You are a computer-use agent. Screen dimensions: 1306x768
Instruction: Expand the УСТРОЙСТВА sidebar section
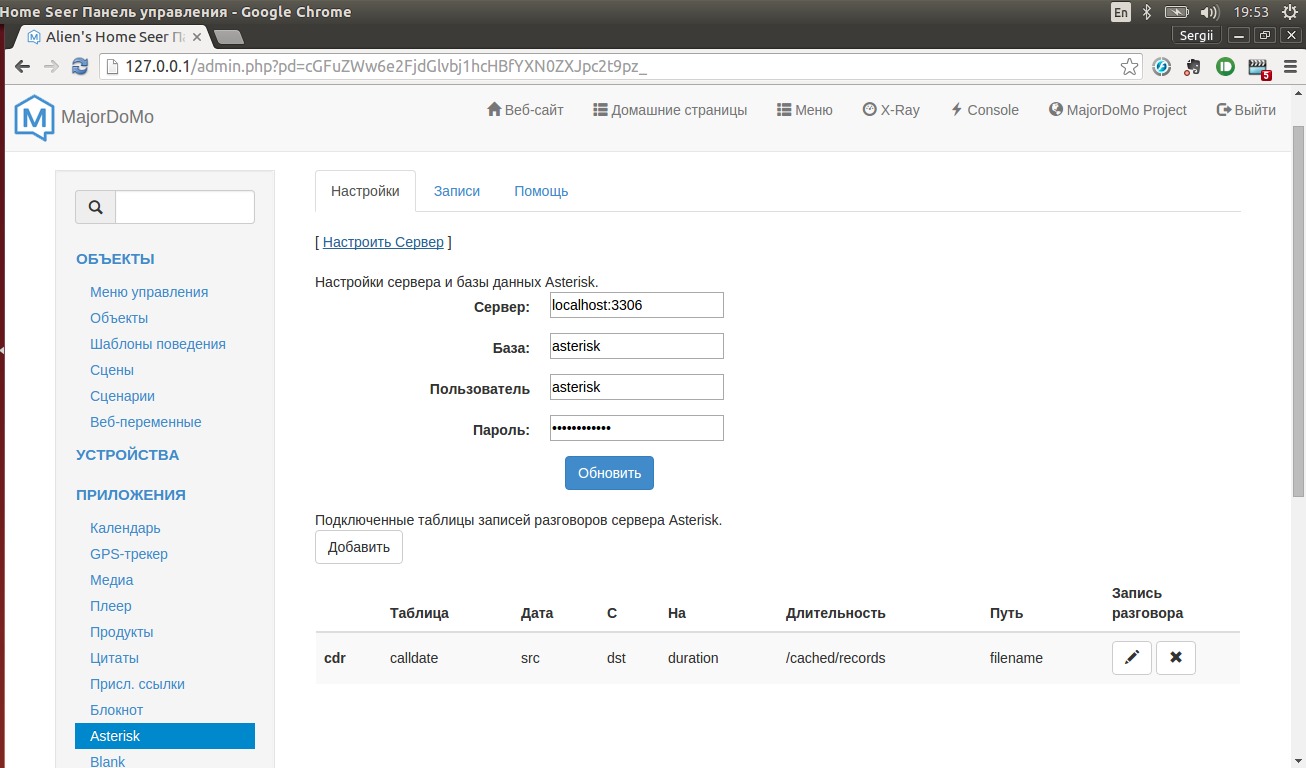pyautogui.click(x=127, y=455)
